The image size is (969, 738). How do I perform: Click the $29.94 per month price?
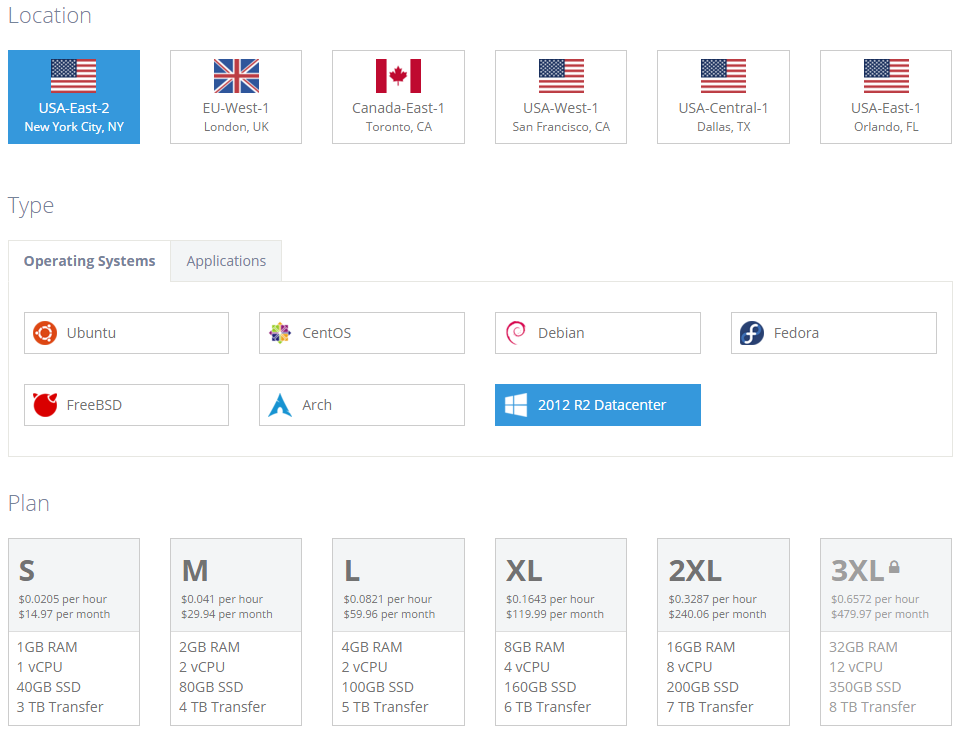227,614
